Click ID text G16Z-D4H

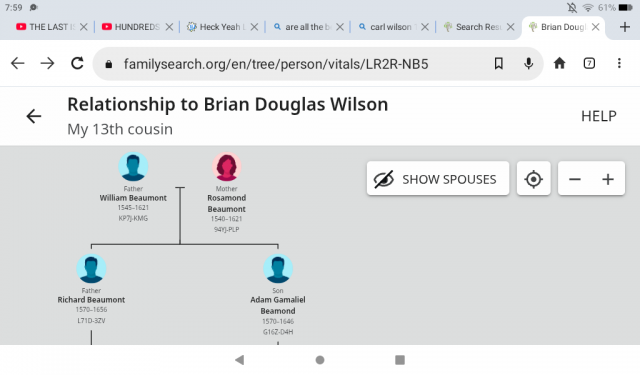pos(278,332)
